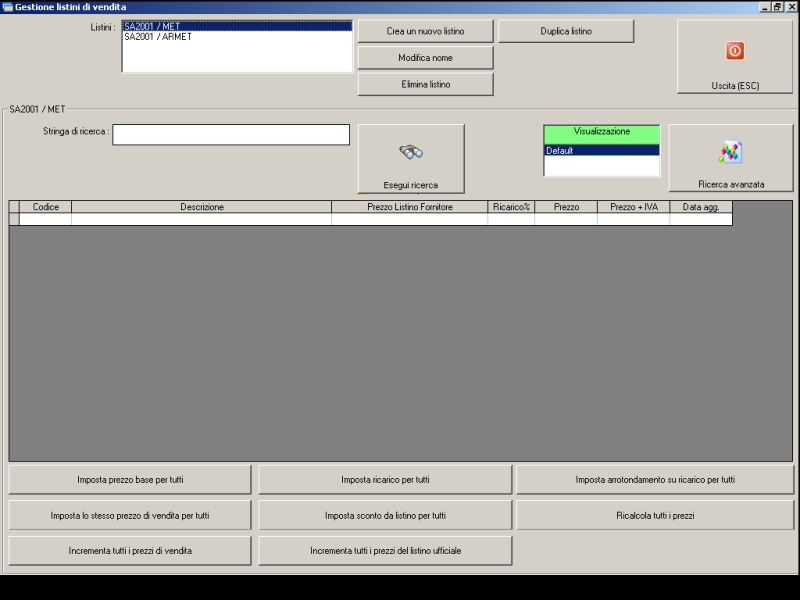Select listino SA2001 / MET
Screen dimensions: 800x600
coord(237,27)
